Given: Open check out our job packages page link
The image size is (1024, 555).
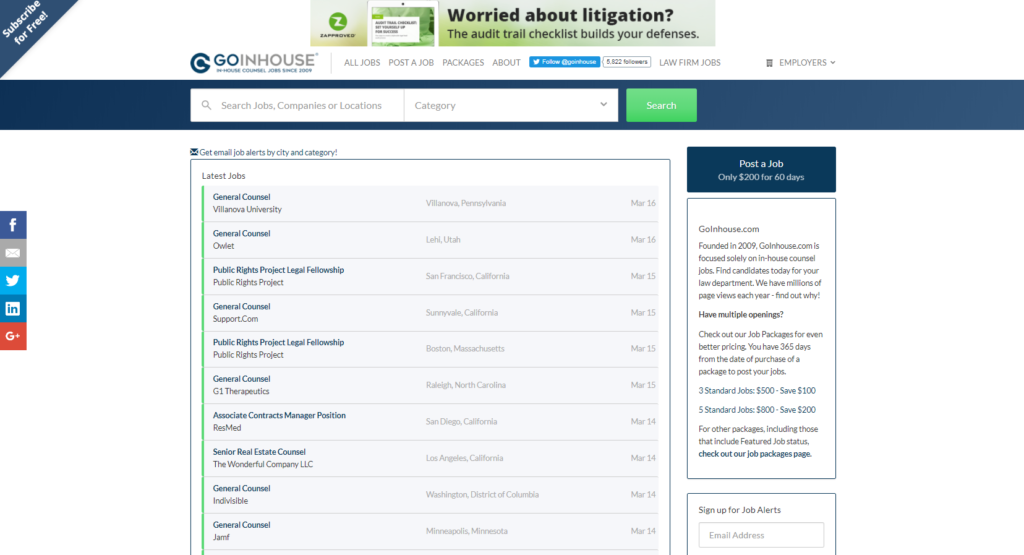Looking at the screenshot, I should pos(755,454).
